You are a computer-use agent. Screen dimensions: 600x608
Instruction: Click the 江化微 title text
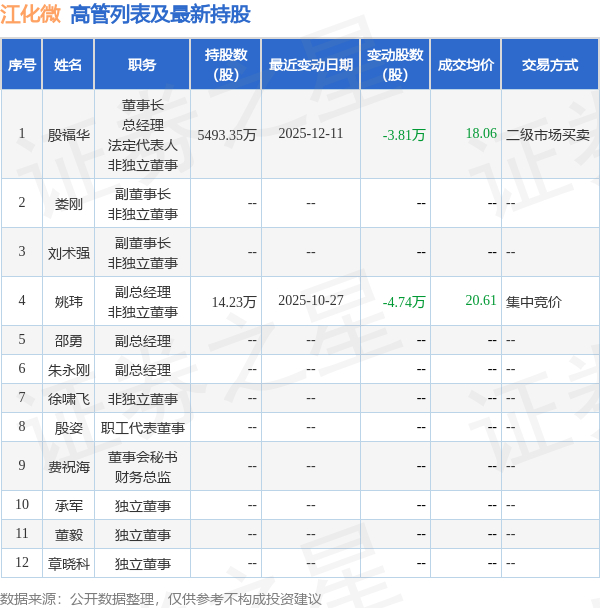point(30,15)
